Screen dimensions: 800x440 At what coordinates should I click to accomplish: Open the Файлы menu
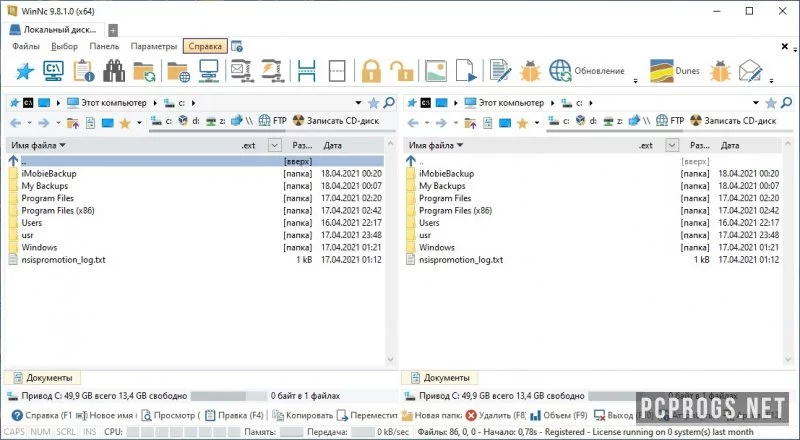26,46
